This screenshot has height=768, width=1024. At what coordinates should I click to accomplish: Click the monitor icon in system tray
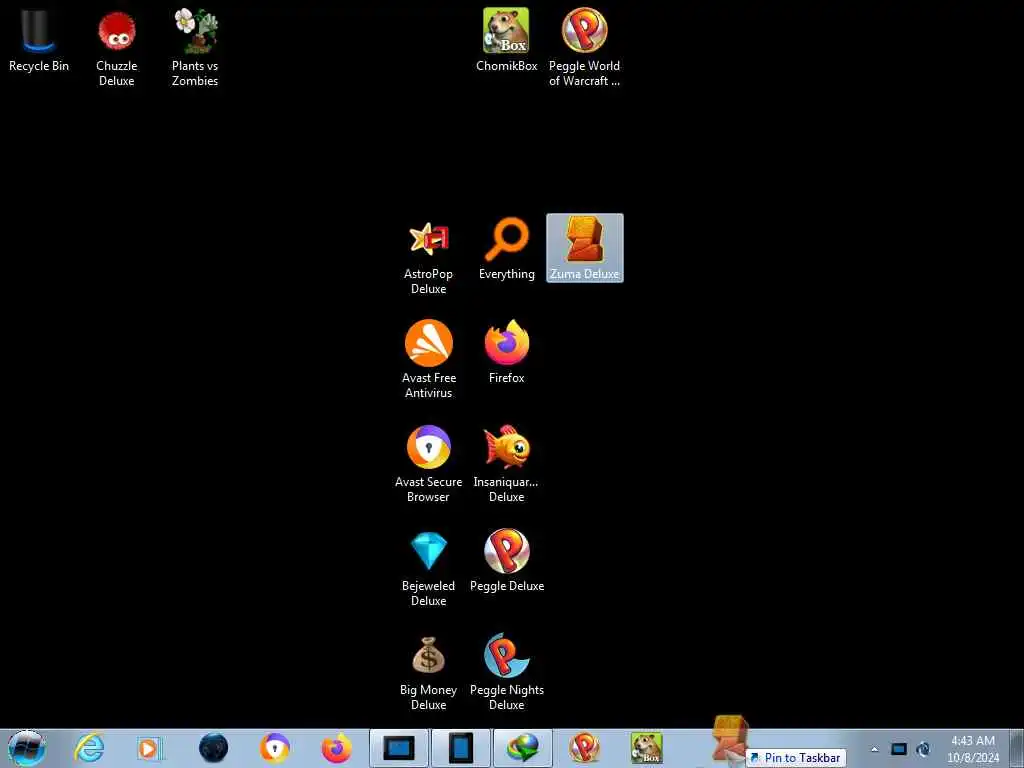pyautogui.click(x=899, y=749)
